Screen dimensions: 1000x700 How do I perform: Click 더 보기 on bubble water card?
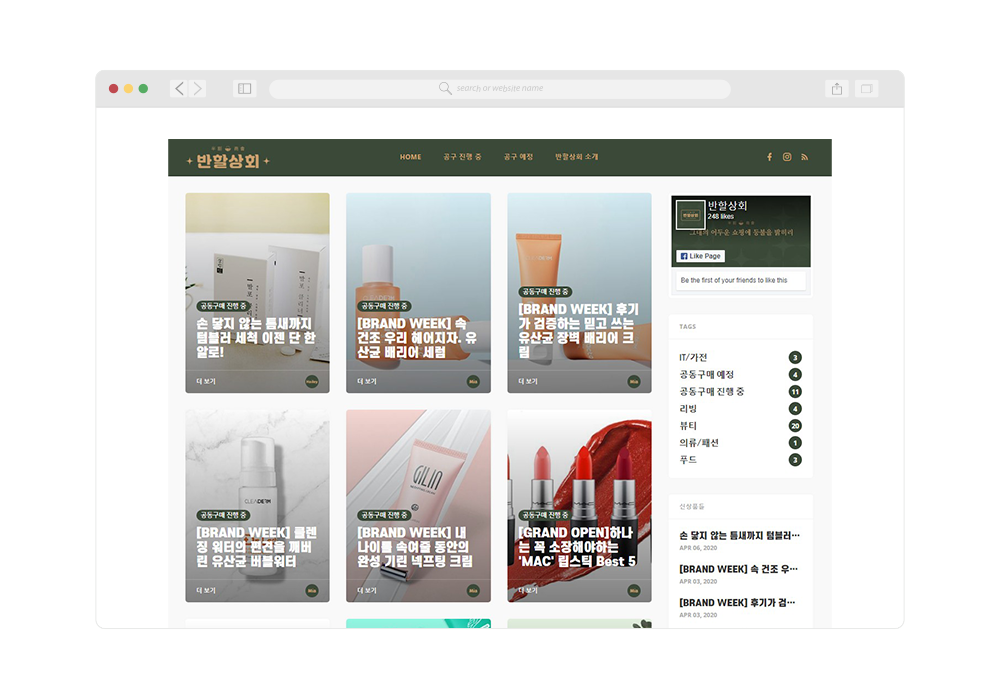(x=206, y=590)
